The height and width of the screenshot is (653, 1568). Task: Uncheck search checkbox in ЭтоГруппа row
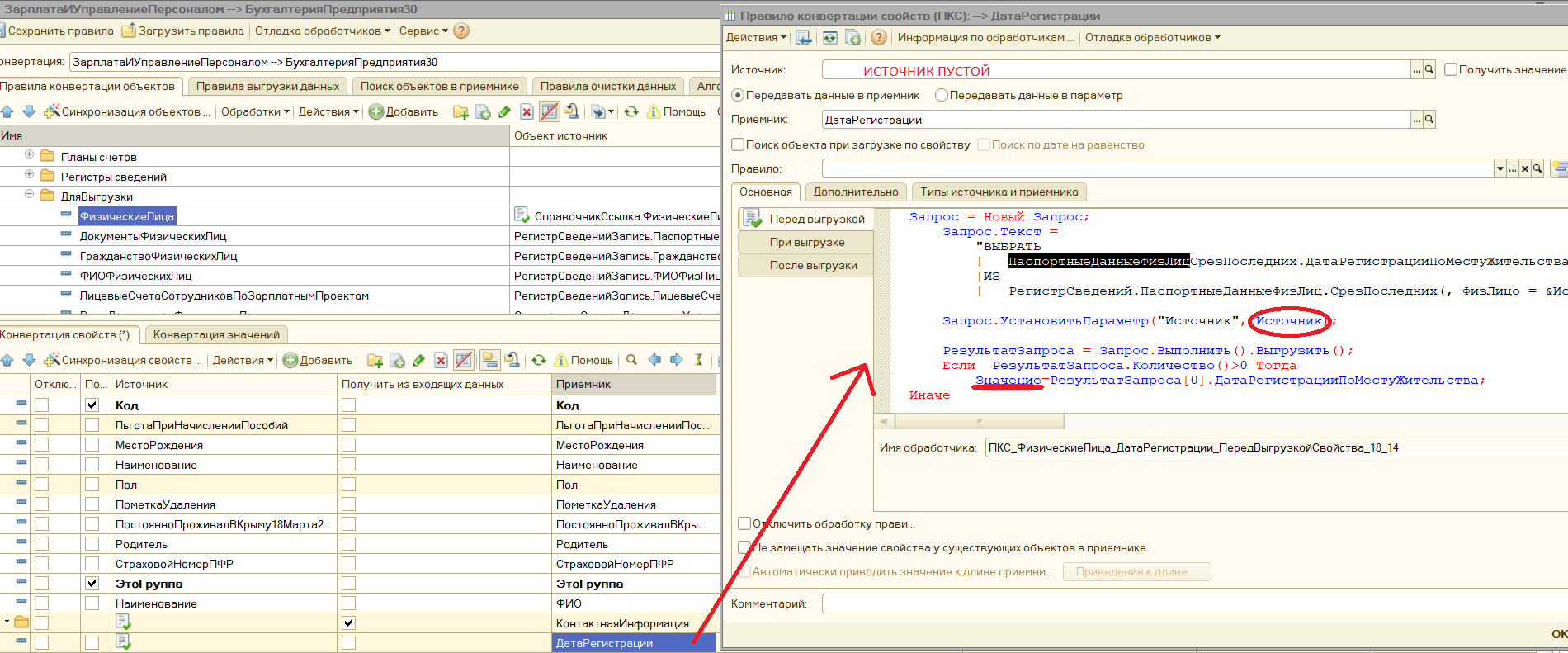coord(92,584)
